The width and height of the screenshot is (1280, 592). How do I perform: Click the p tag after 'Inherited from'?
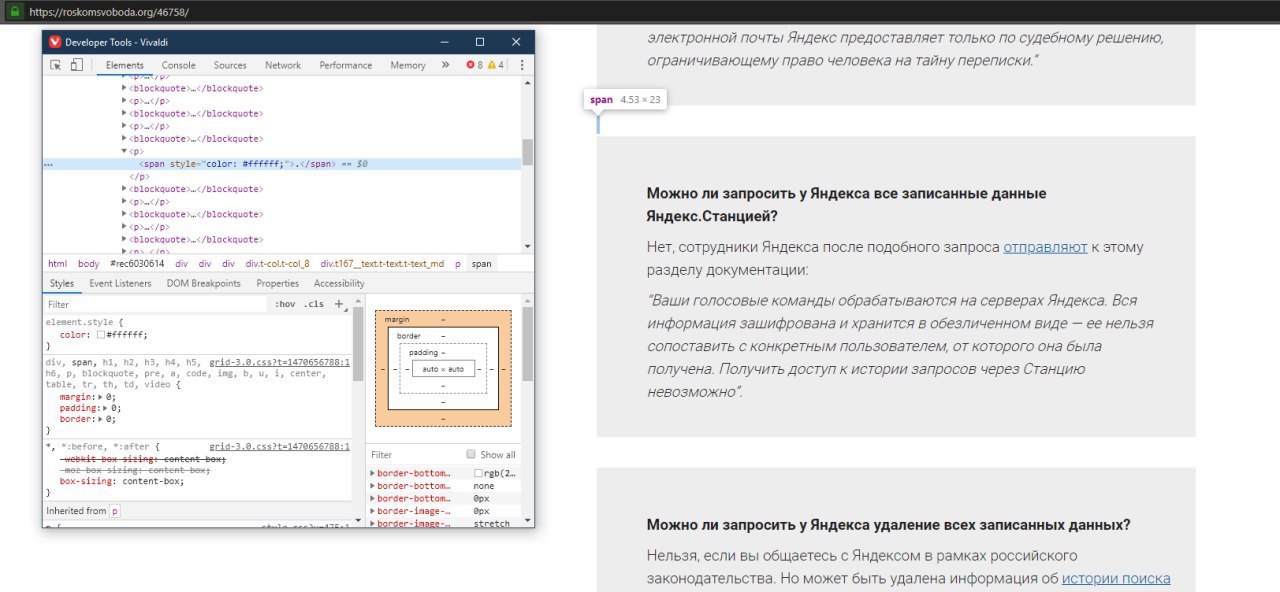click(x=114, y=511)
